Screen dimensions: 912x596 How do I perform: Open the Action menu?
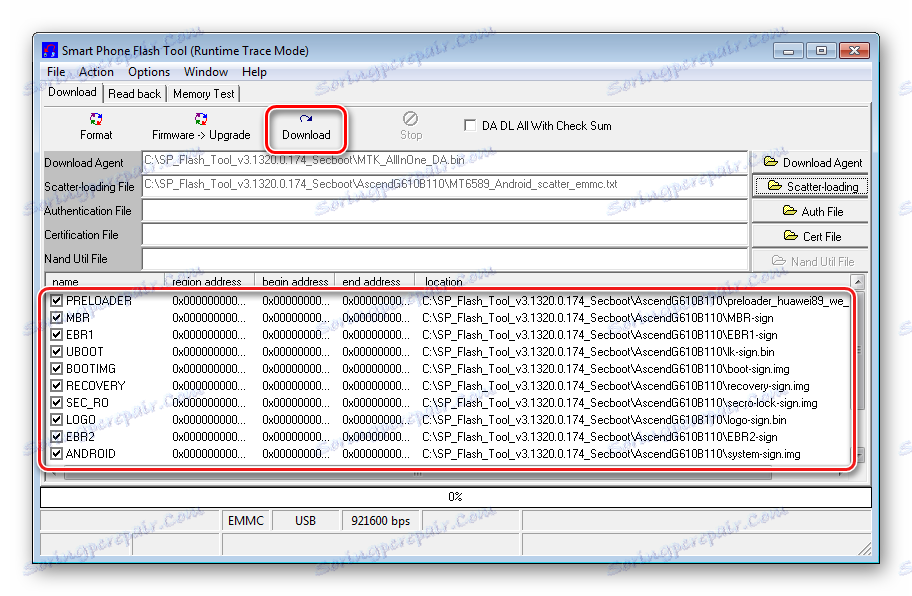click(96, 72)
